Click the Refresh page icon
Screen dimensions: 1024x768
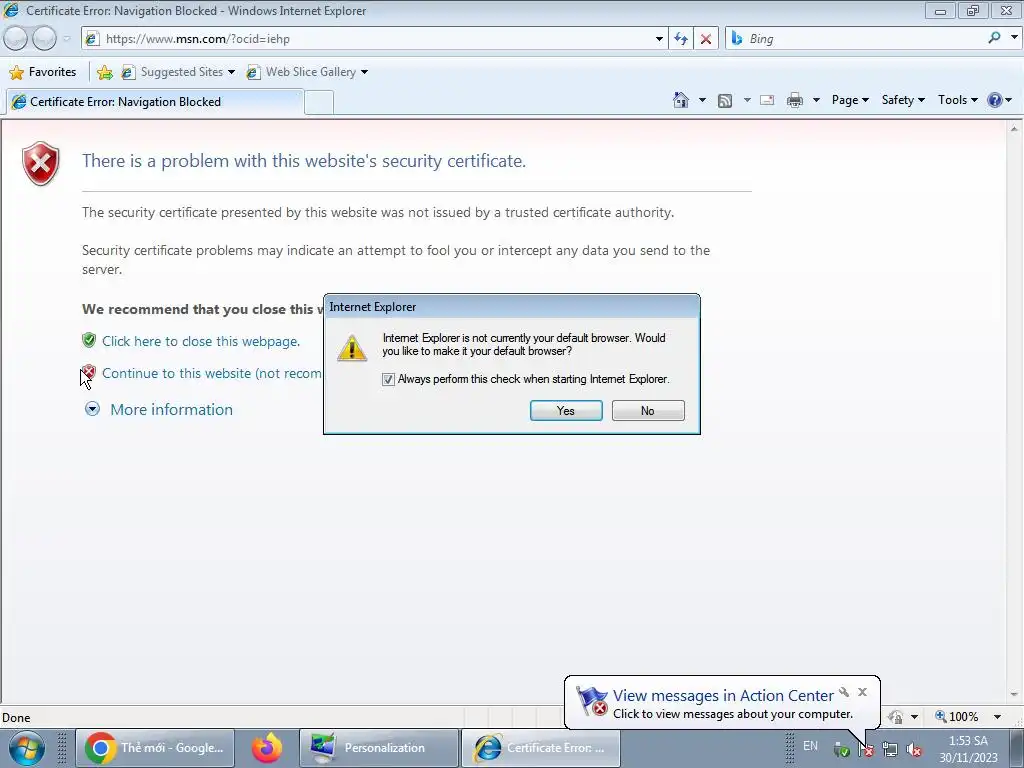(680, 39)
